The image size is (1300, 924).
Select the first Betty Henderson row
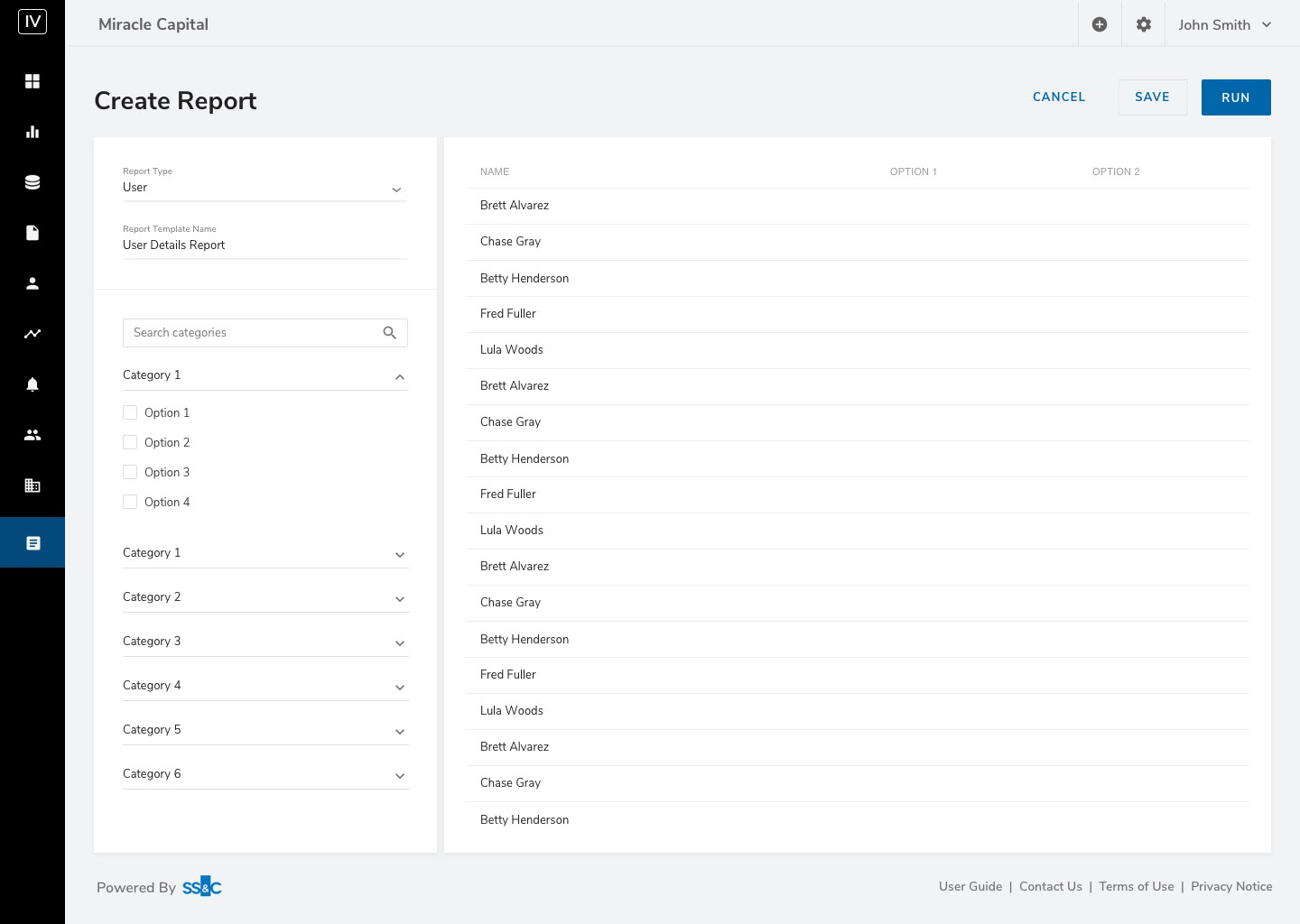pyautogui.click(x=858, y=278)
